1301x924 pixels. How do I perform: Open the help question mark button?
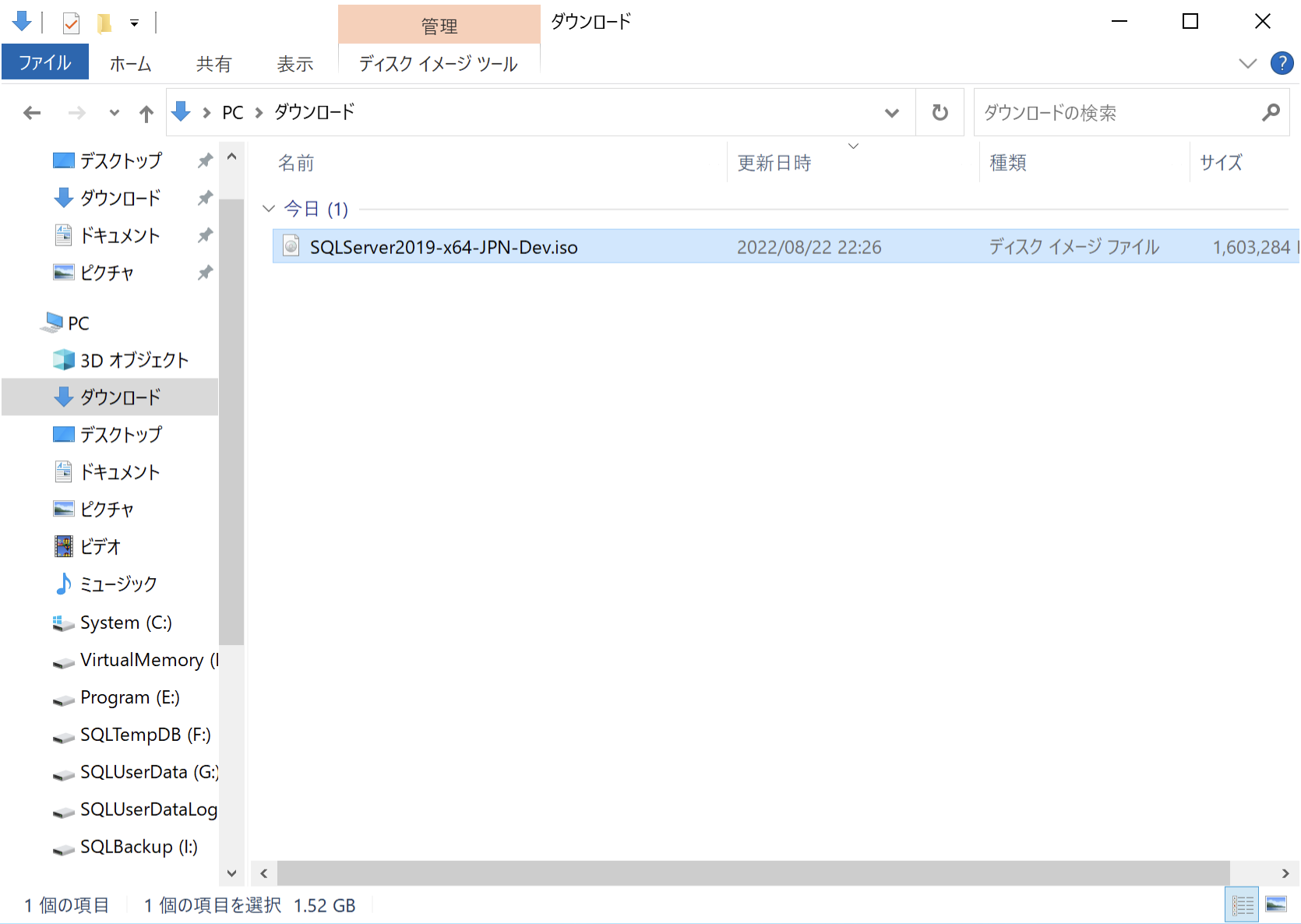[x=1282, y=63]
